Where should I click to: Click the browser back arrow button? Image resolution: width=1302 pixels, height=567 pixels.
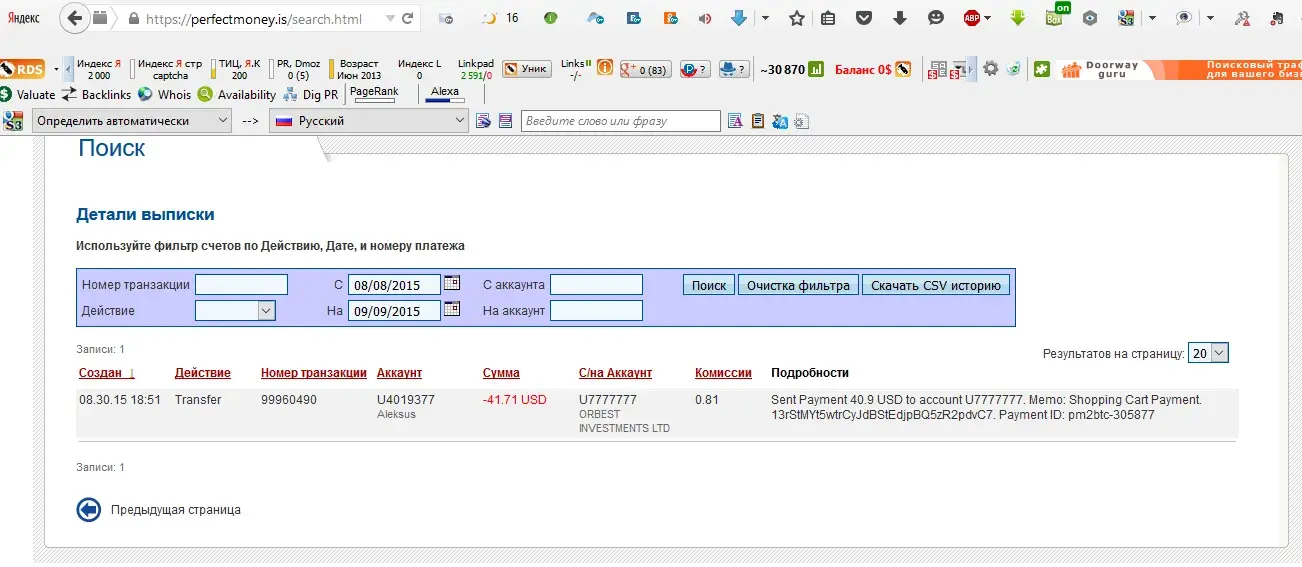[74, 18]
